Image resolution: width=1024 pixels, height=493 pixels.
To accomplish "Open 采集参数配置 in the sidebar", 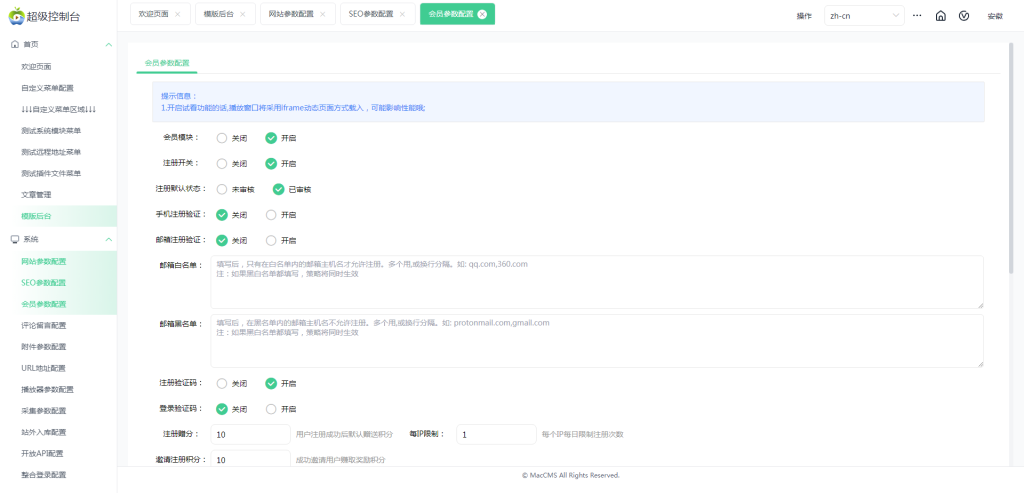I will pyautogui.click(x=59, y=411).
